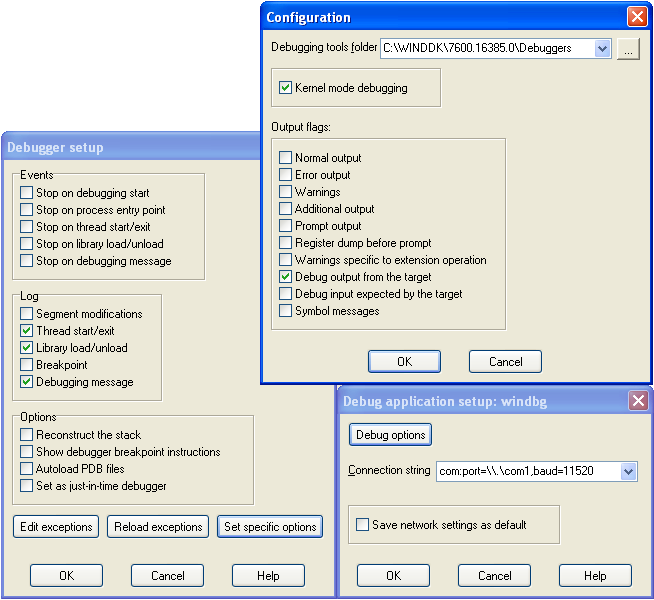Disable Thread start/exit logging
Screen dimensions: 654x600
click(27, 331)
